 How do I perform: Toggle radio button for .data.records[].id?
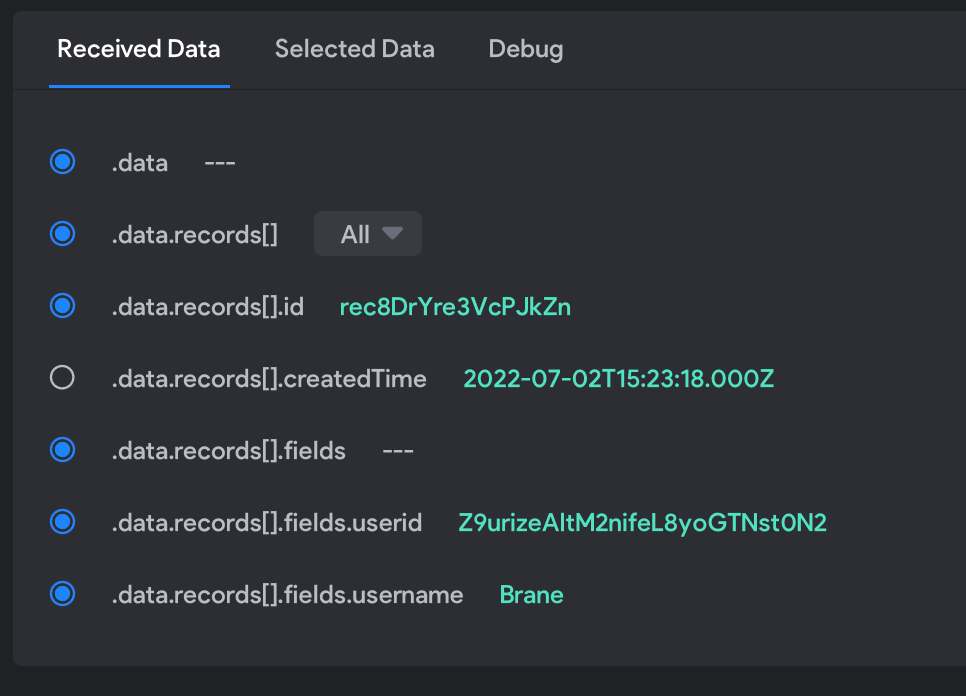coord(62,306)
